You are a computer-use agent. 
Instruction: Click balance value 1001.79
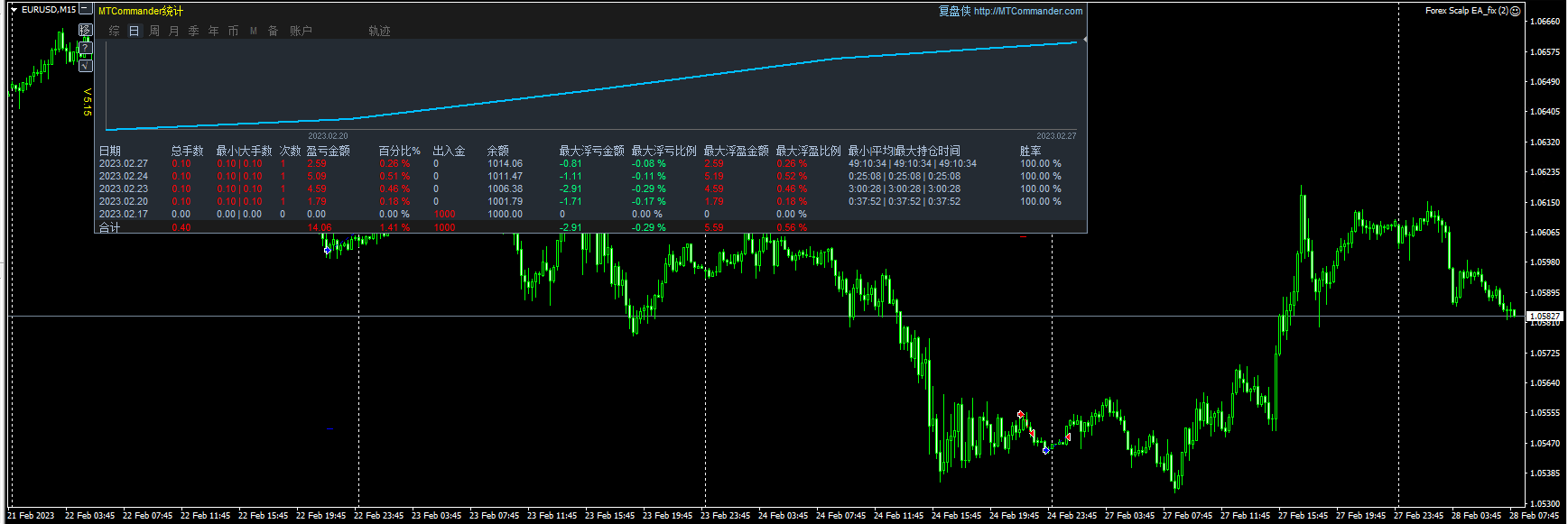point(506,201)
